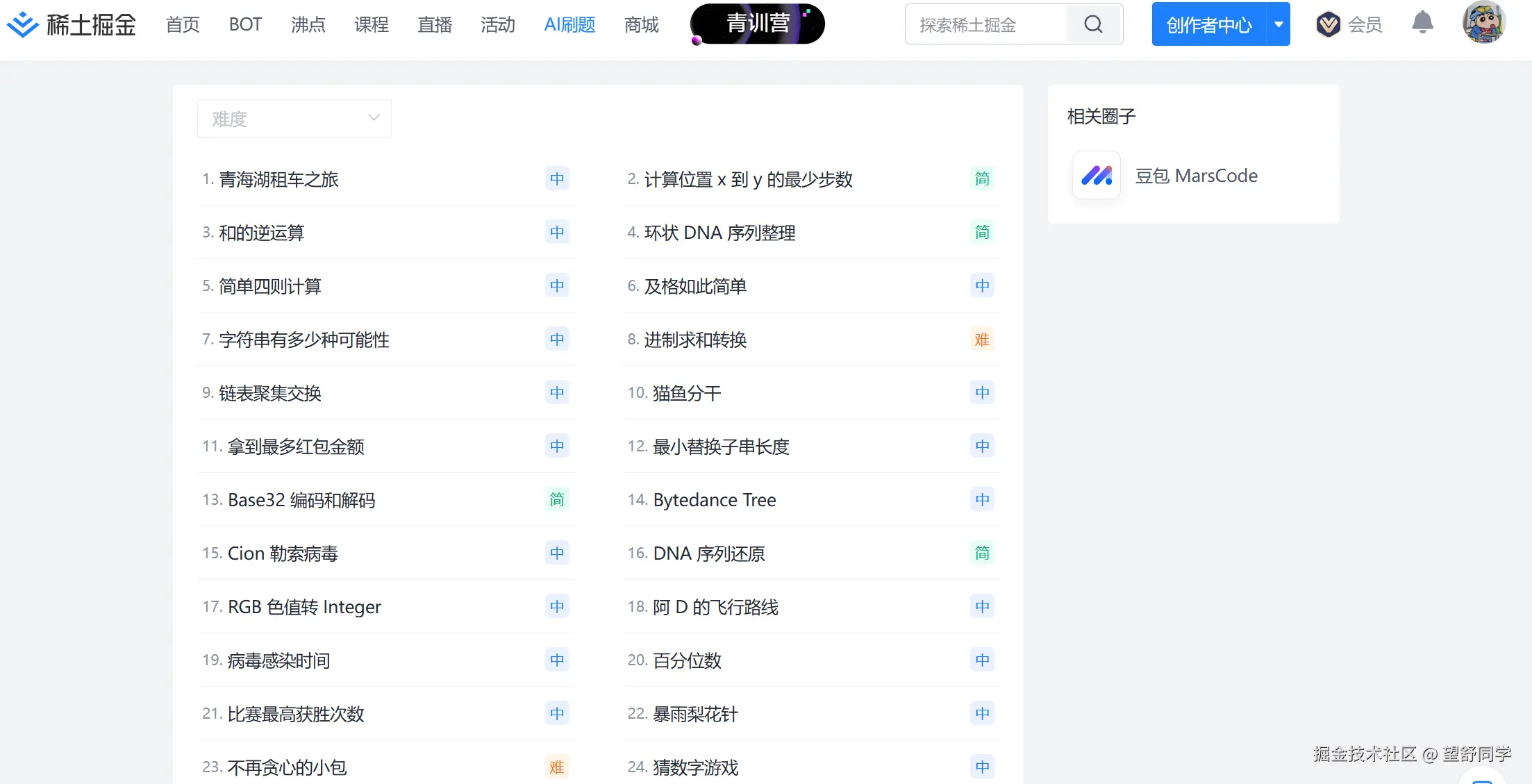1532x784 pixels.
Task: Click the 难 badge on 进制求和转换
Action: 982,340
